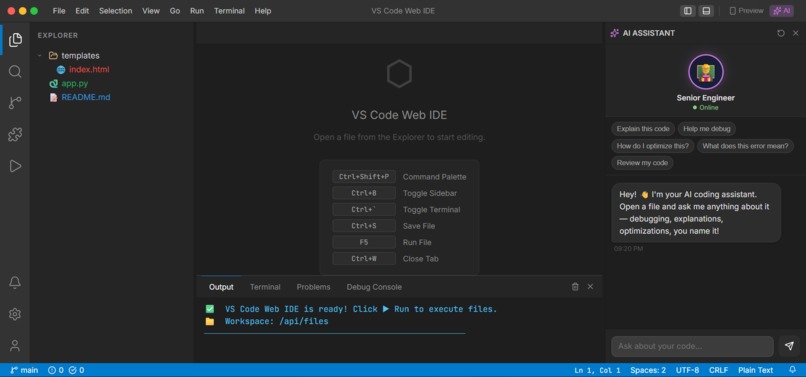
Task: Click the EXPLORER panel header
Action: point(58,35)
